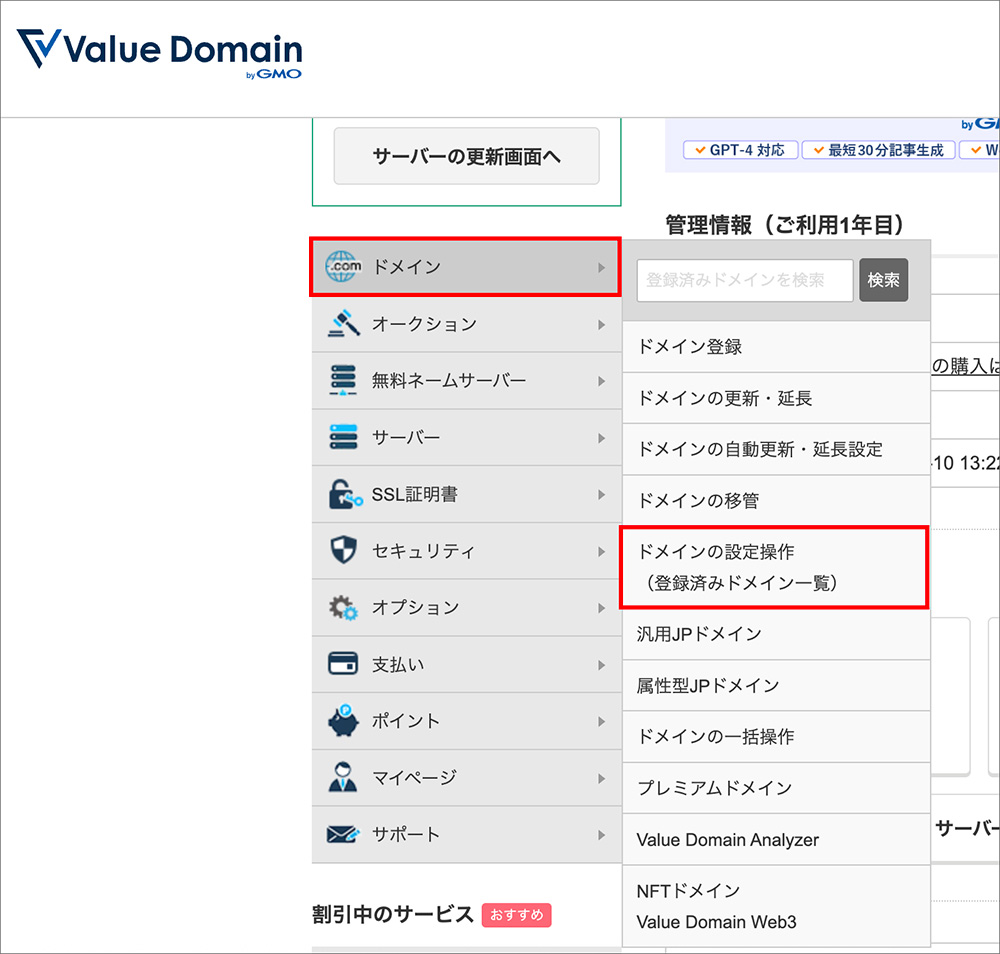1000x954 pixels.
Task: Click the 検索 search button
Action: [884, 281]
